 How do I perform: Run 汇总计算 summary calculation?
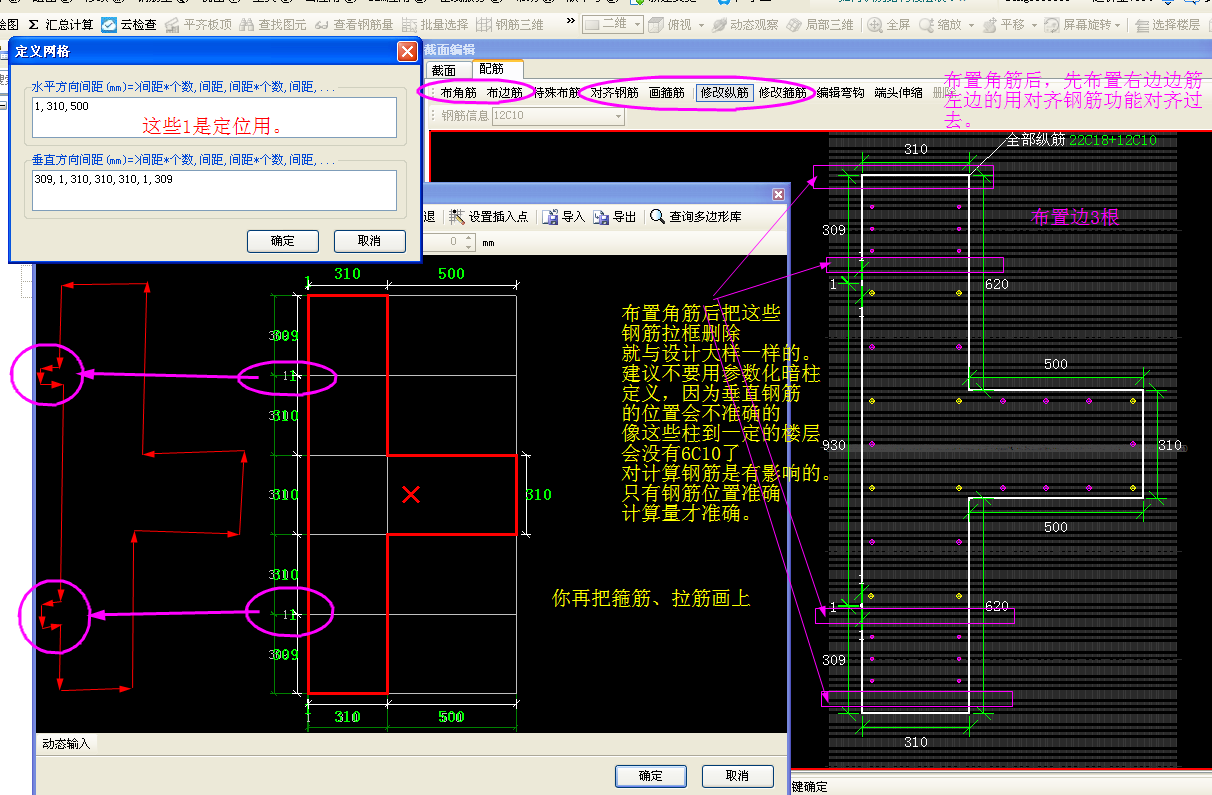pos(60,24)
